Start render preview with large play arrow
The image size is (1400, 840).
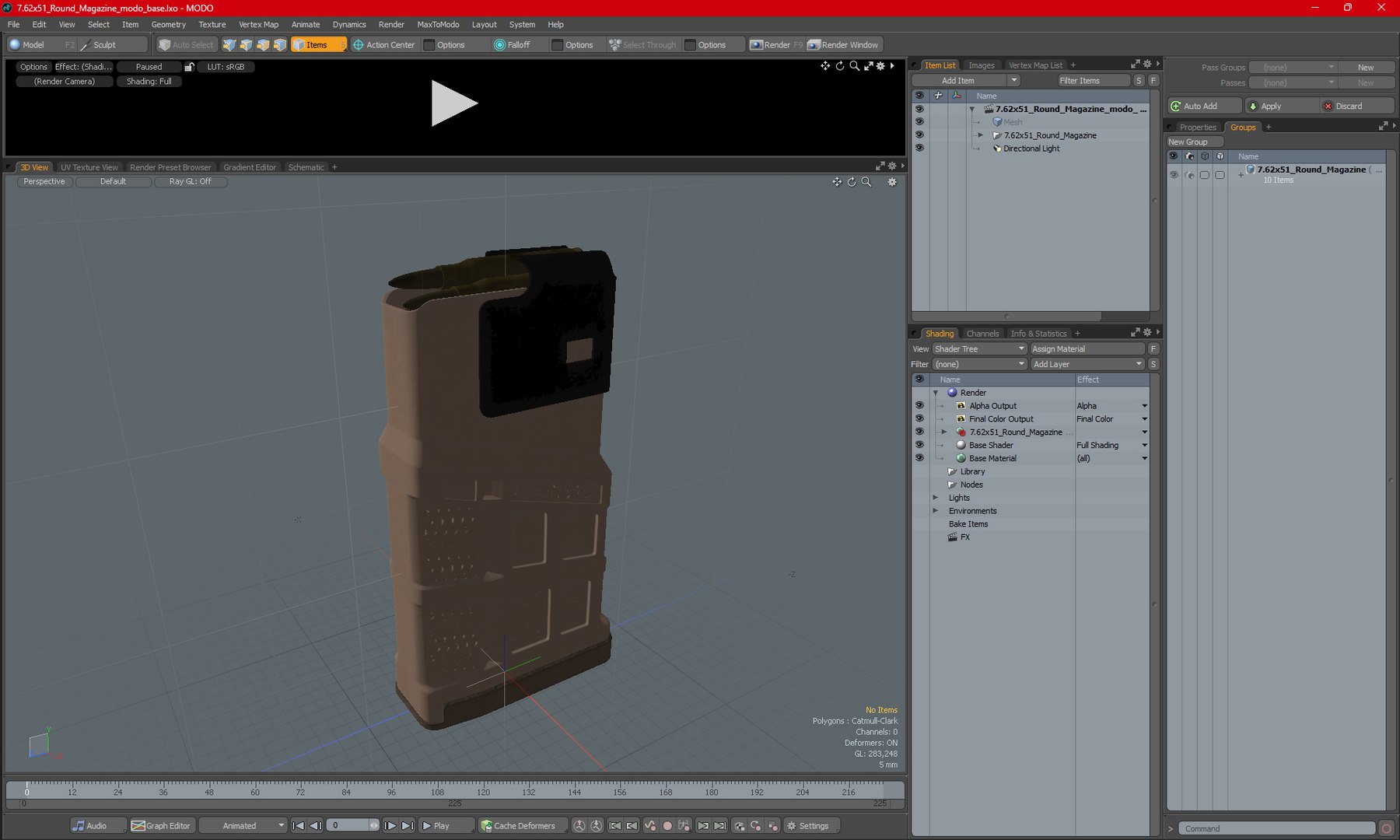pyautogui.click(x=454, y=103)
